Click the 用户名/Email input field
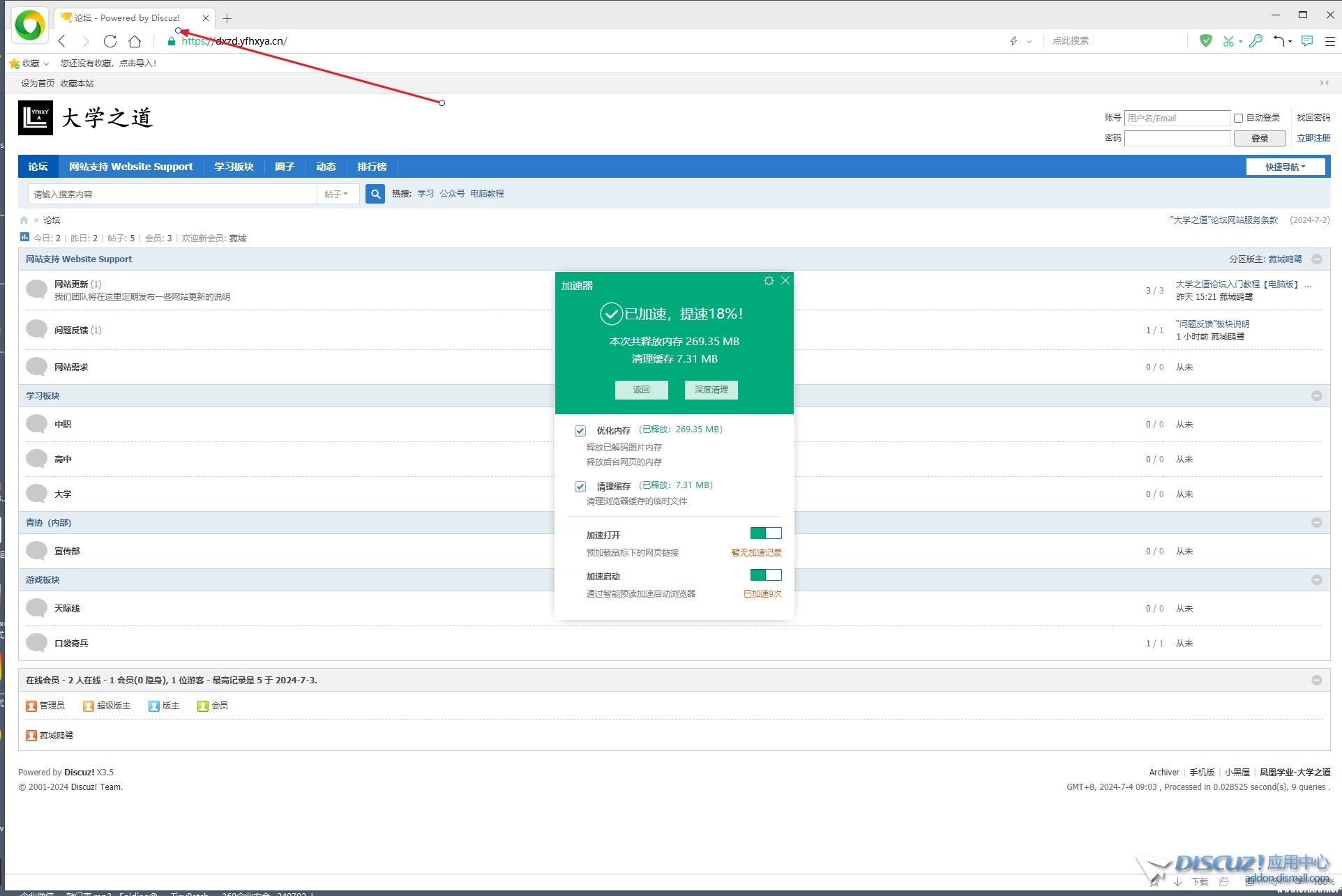 click(1177, 118)
